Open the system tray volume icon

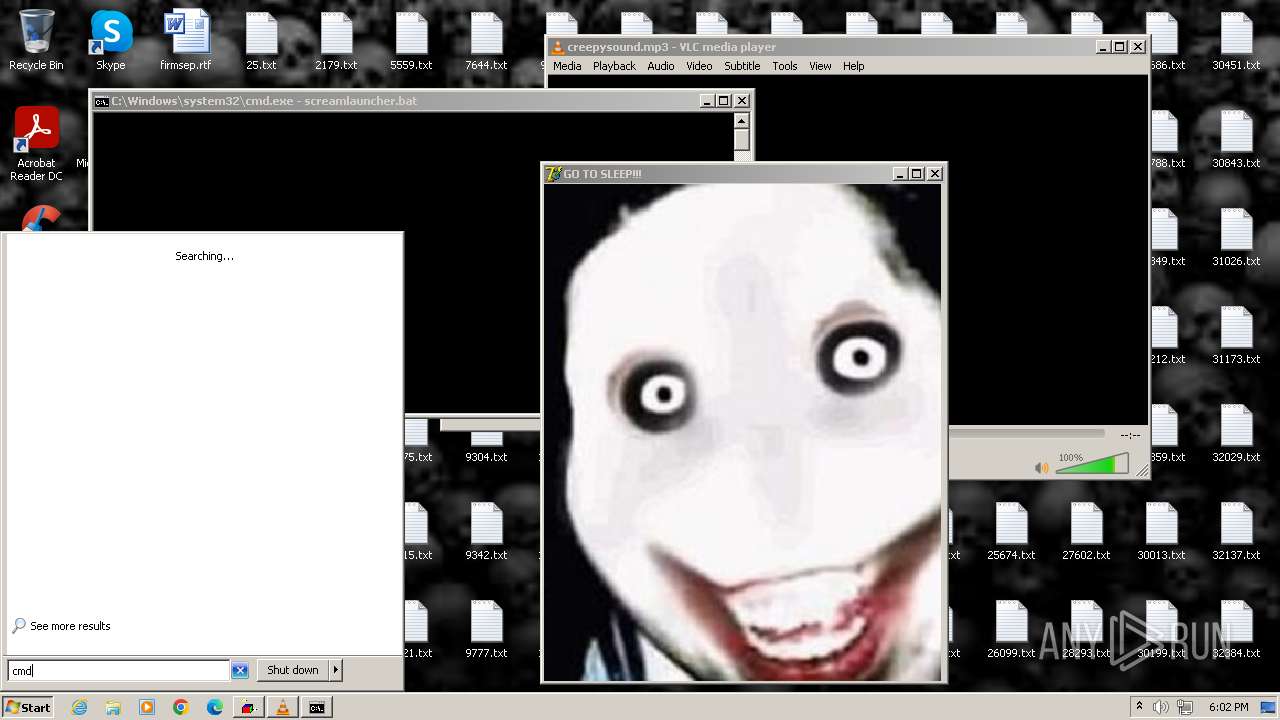tap(1160, 707)
